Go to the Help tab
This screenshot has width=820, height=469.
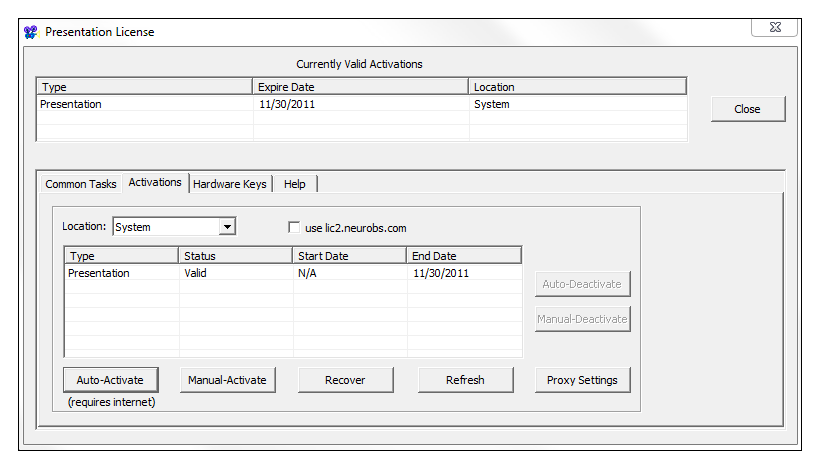[294, 184]
